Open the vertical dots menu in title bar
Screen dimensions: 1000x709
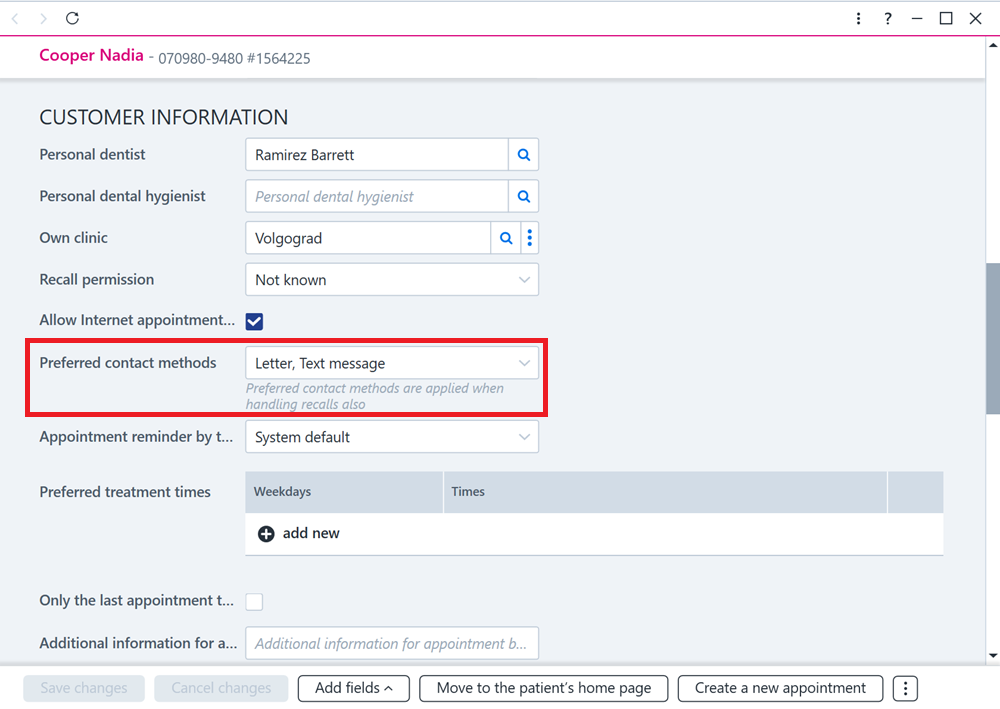(858, 18)
